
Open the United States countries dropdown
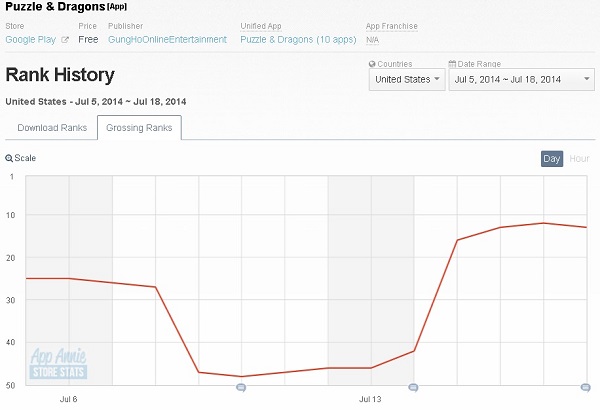pos(407,80)
